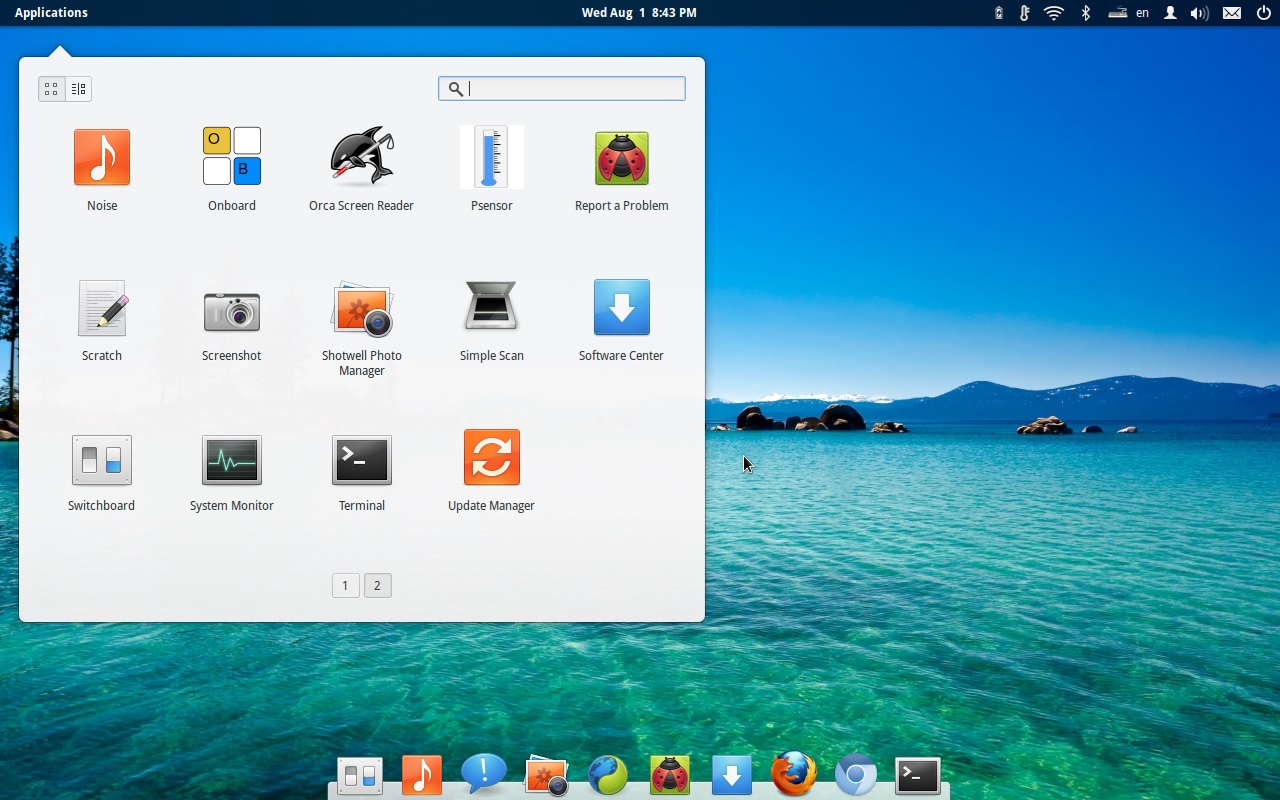1280x800 pixels.
Task: Switch launcher to grid view
Action: pyautogui.click(x=51, y=88)
